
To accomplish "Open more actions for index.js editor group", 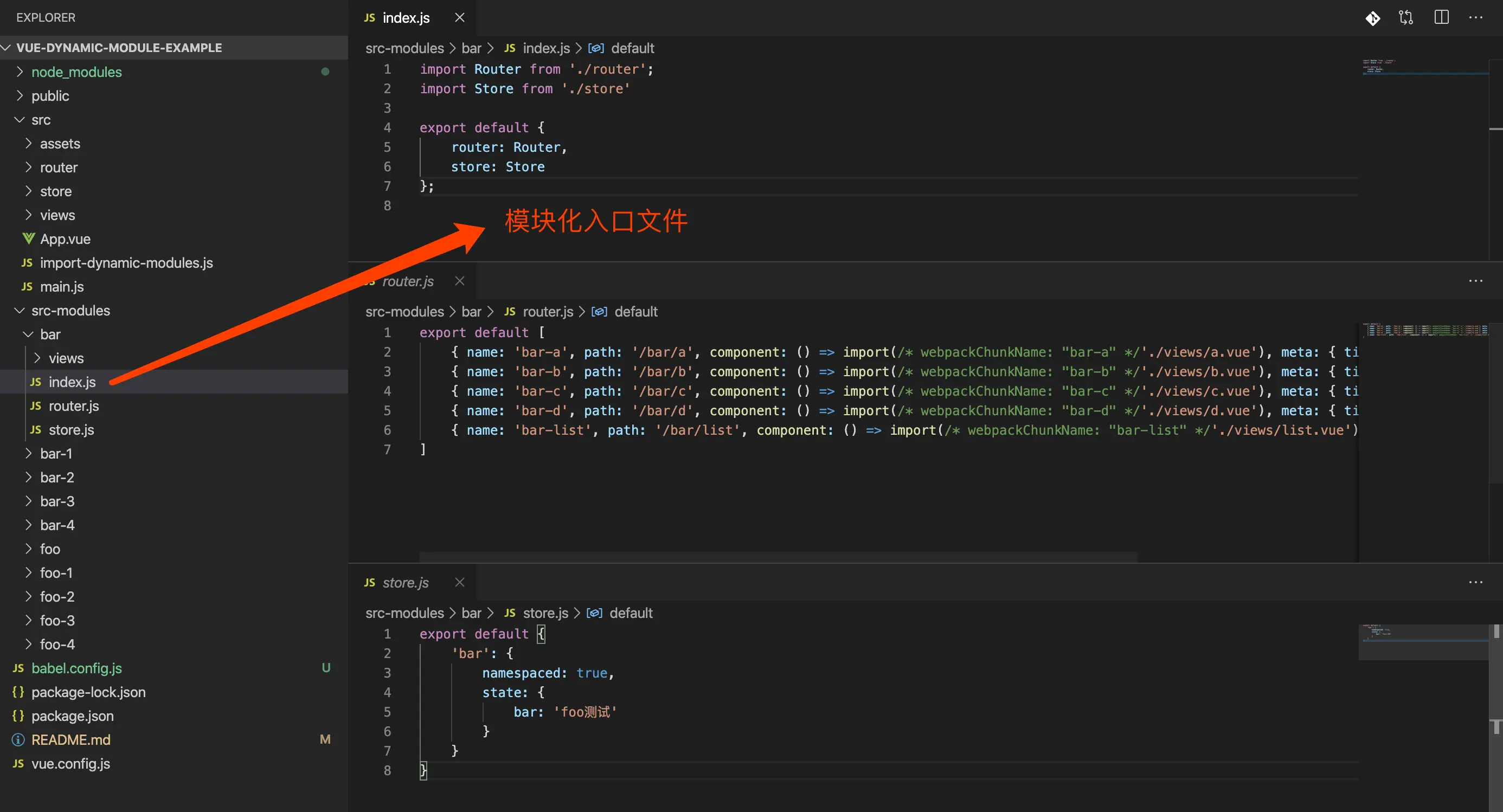I will tap(1475, 18).
